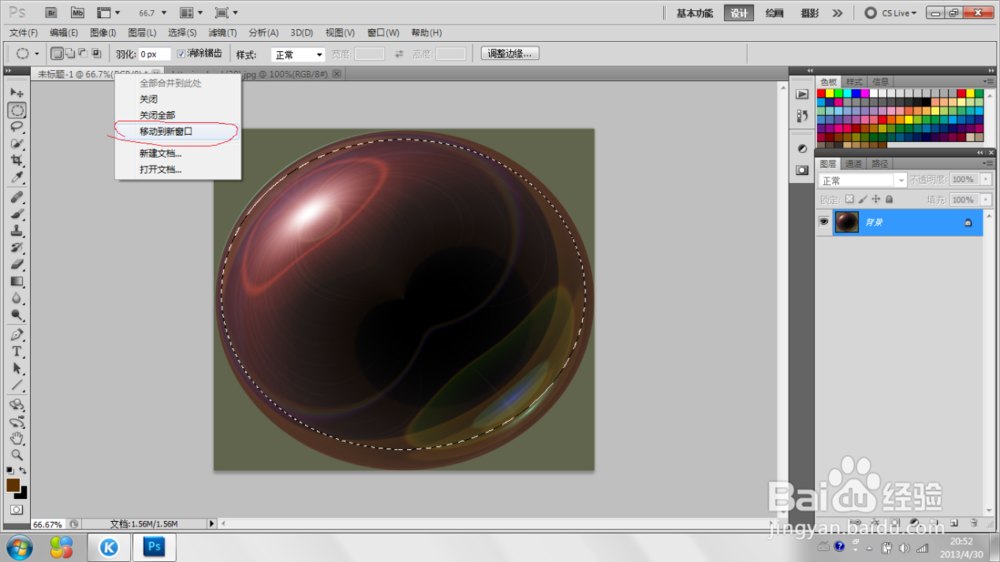
Task: Select the Brush tool
Action: click(x=17, y=214)
